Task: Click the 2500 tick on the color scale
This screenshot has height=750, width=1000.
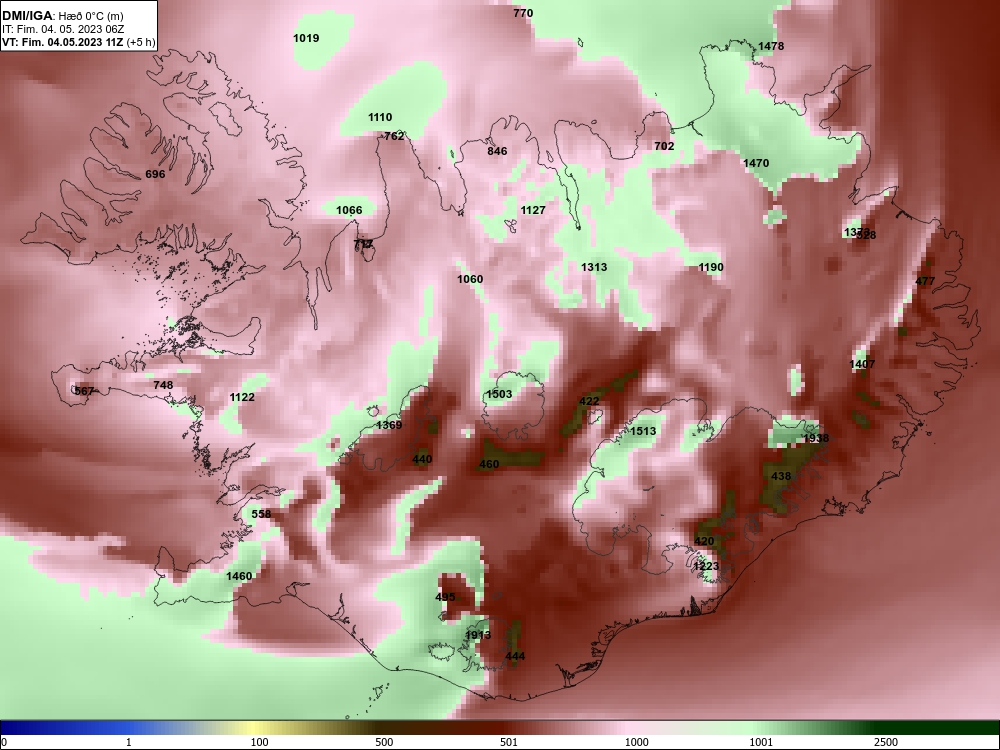Action: (x=886, y=742)
